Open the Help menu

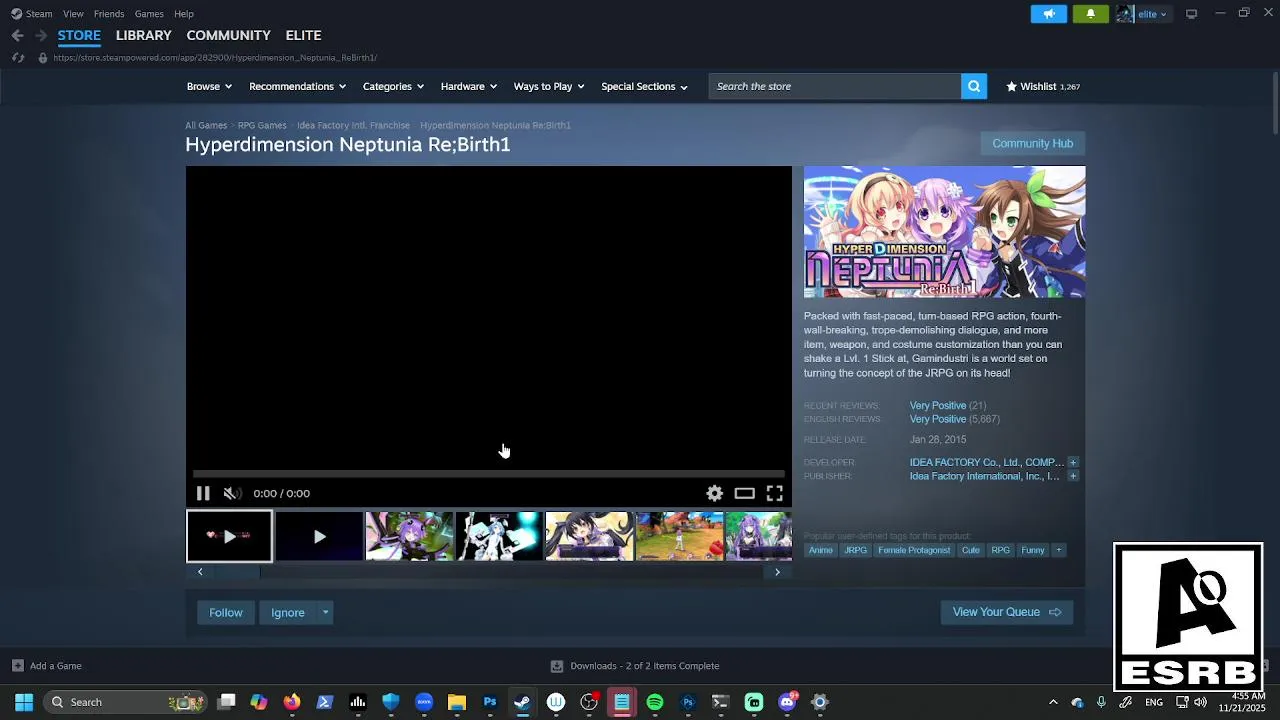[184, 14]
